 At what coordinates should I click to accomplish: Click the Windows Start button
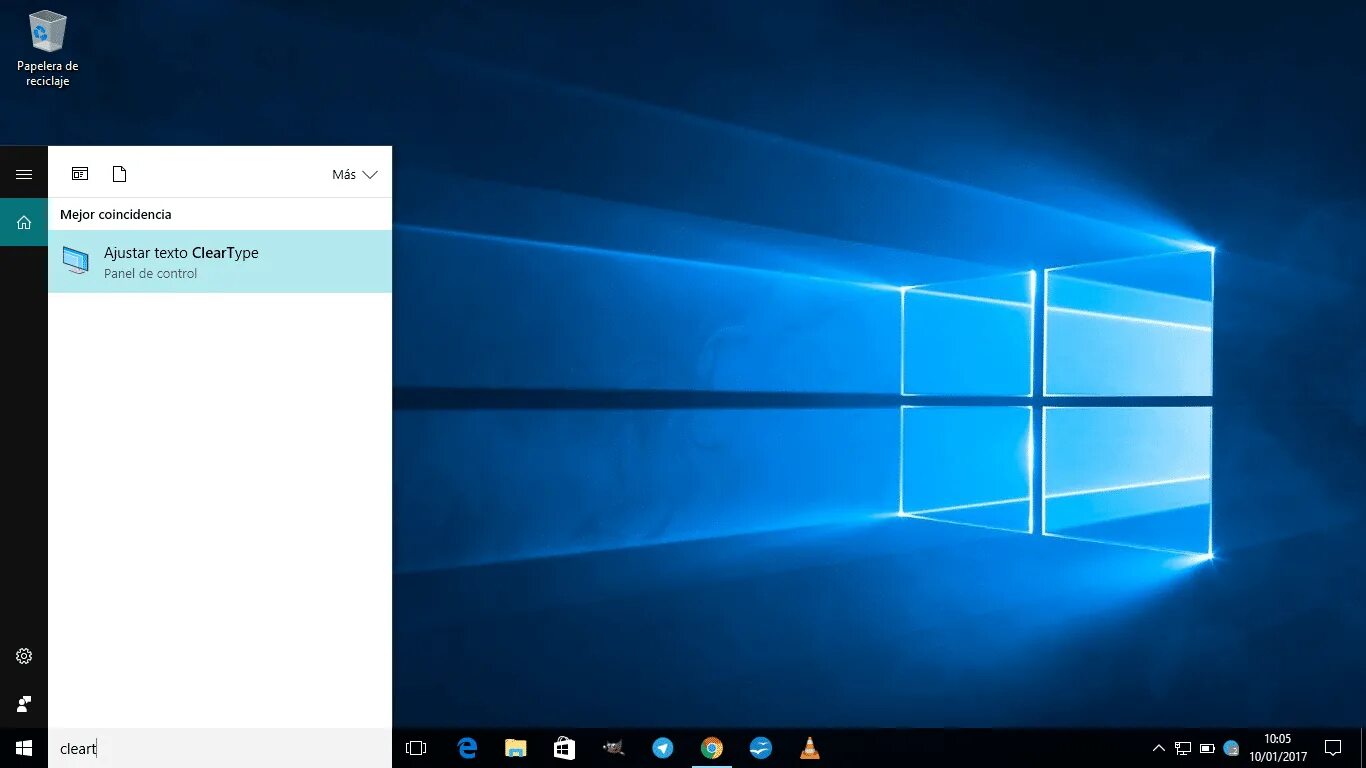coord(24,748)
